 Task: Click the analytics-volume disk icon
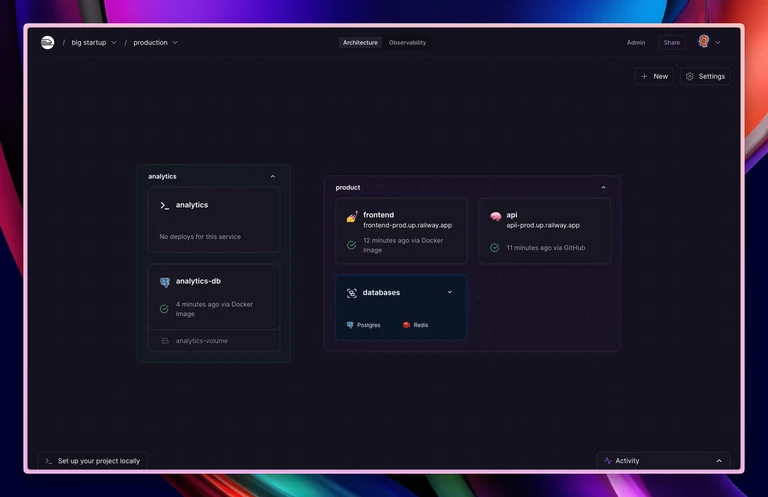tap(165, 341)
